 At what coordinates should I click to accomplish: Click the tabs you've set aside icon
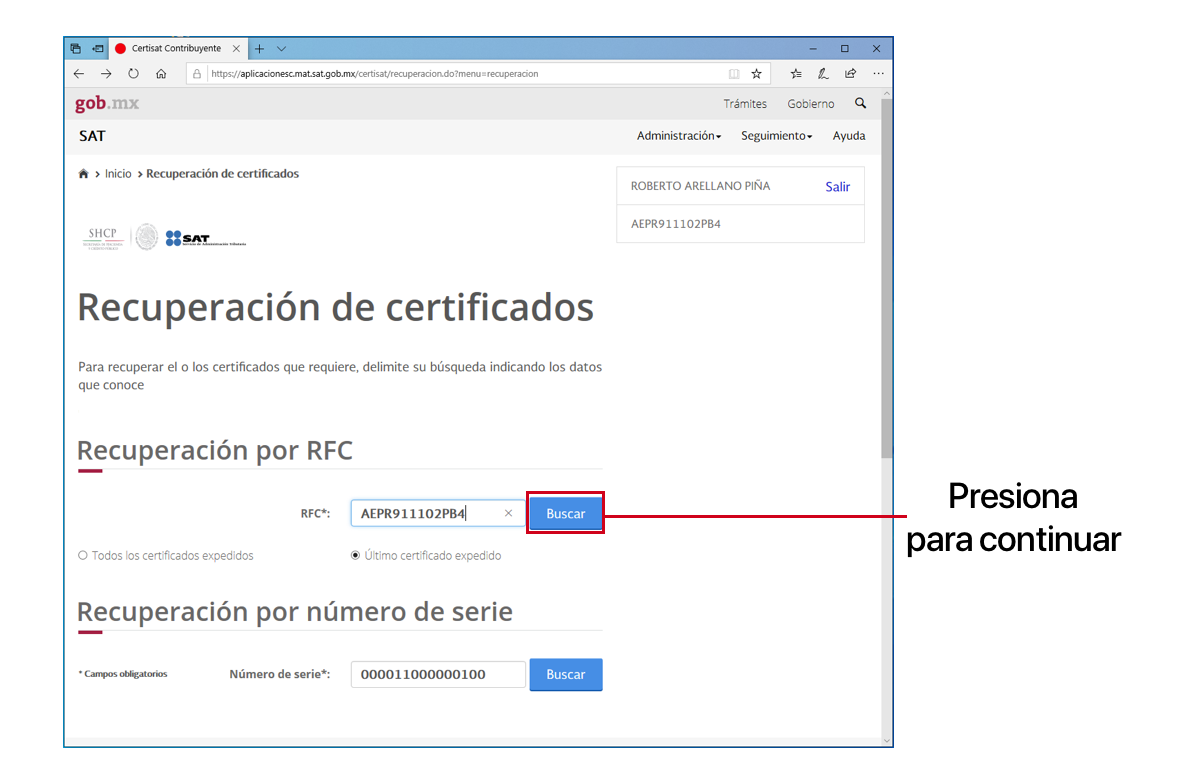click(x=76, y=48)
